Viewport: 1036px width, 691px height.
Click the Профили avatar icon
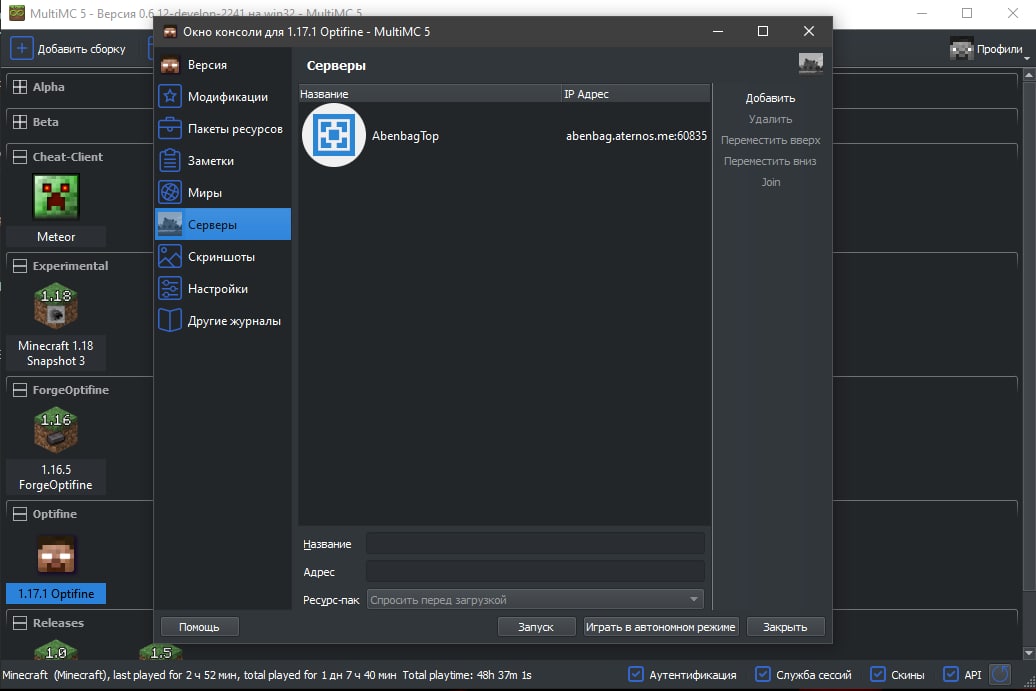point(961,49)
